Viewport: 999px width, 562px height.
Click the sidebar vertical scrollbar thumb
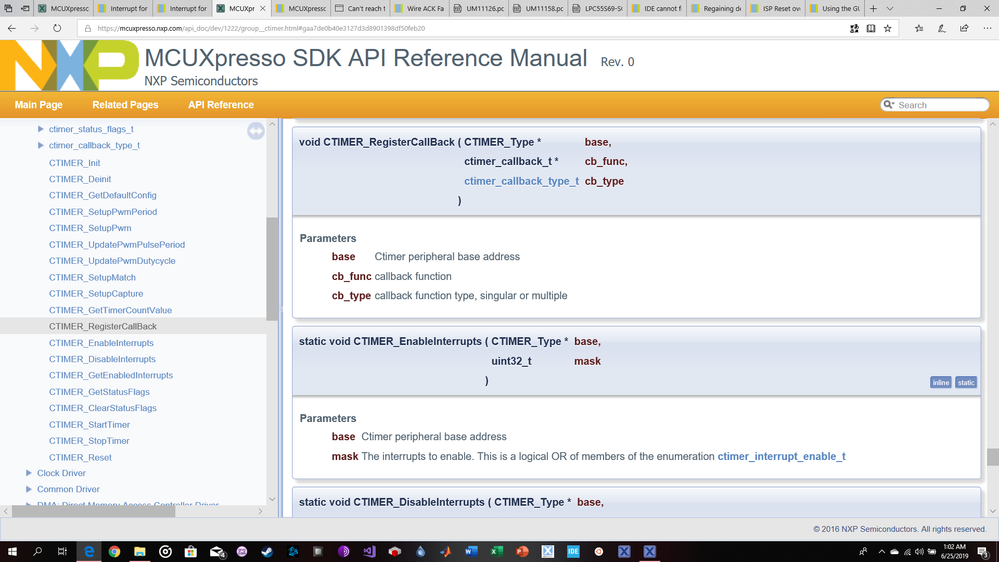(272, 268)
